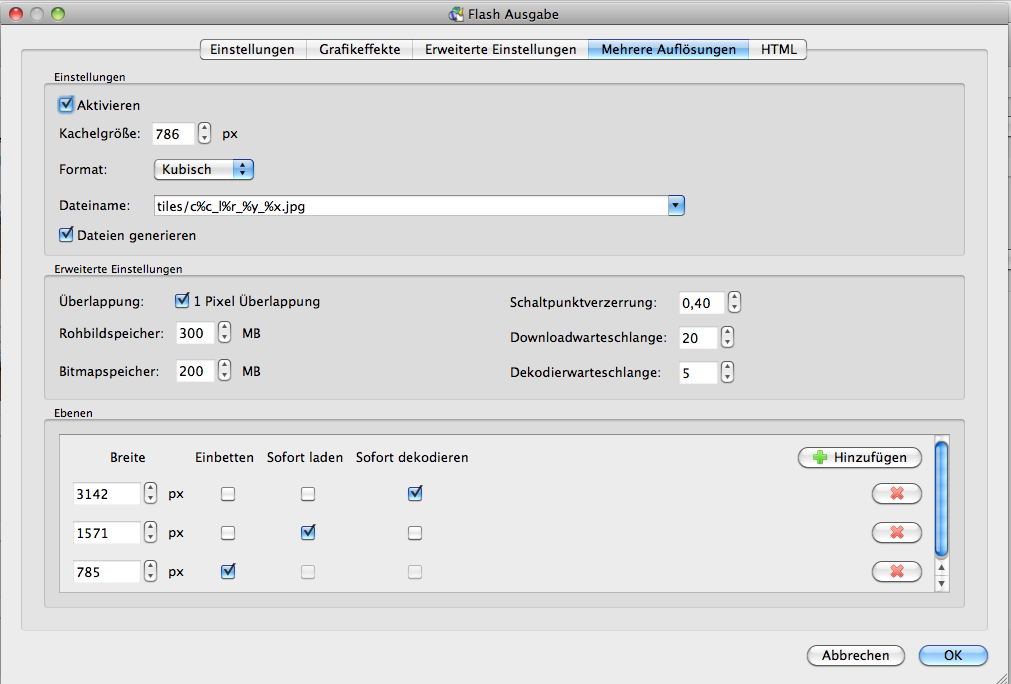The width and height of the screenshot is (1011, 684).
Task: Switch to the Grafikeffekte tab
Action: 359,49
